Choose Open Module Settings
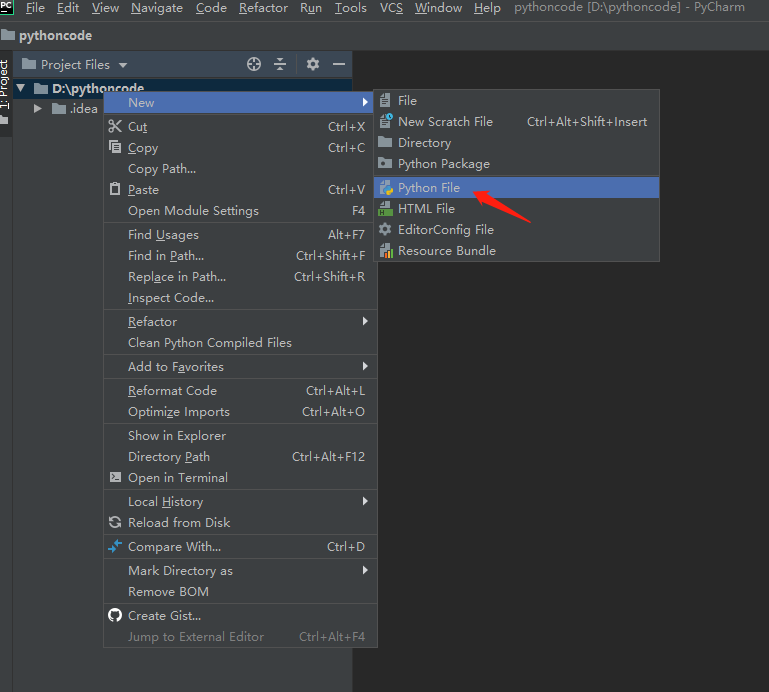769x692 pixels. point(240,211)
